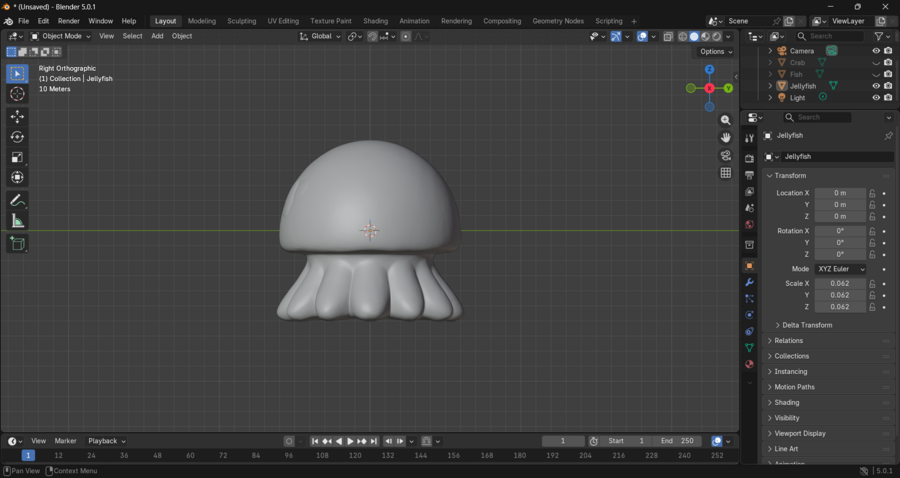Activate the Cursor tool

17,94
